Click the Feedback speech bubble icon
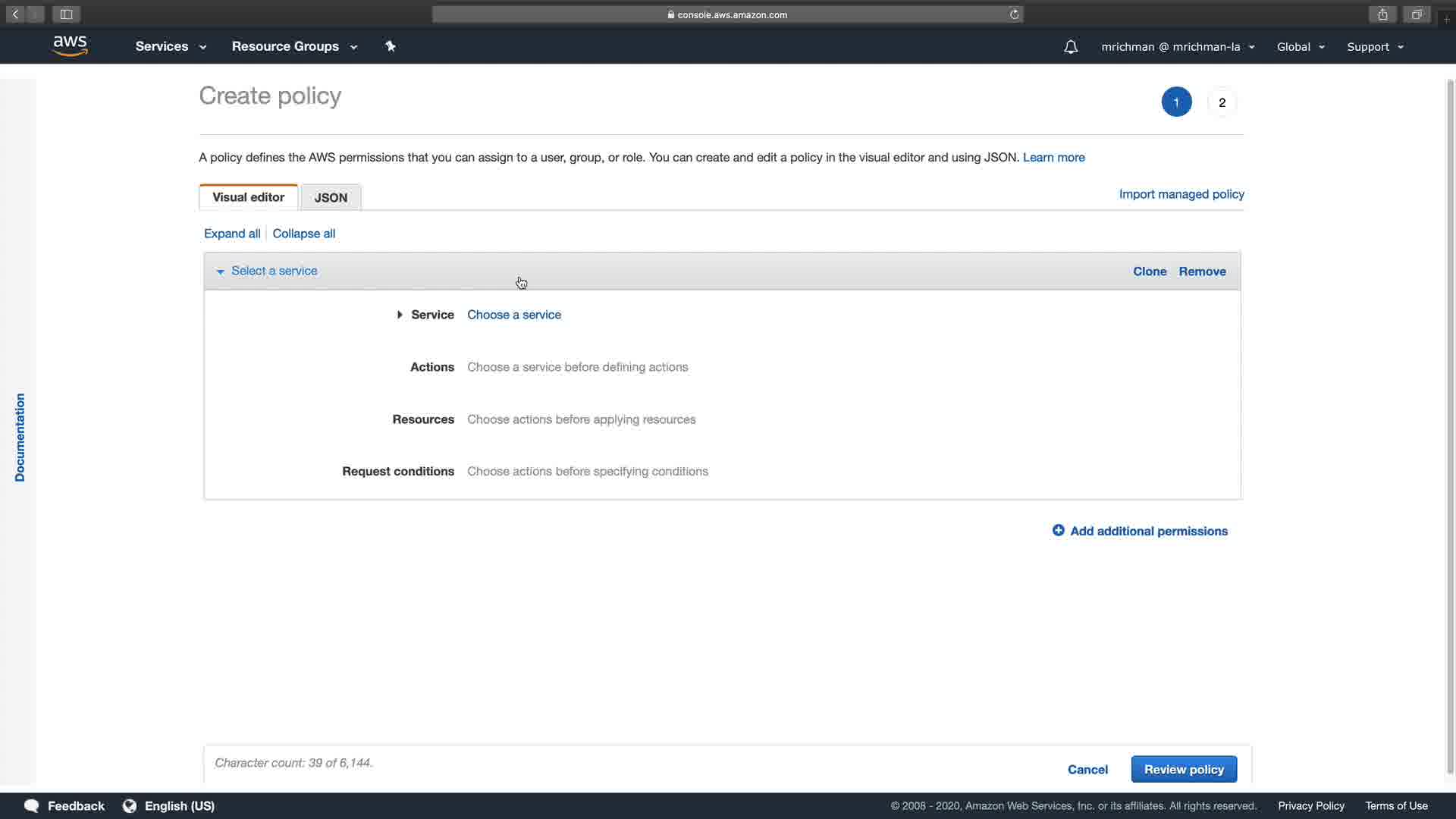The height and width of the screenshot is (819, 1456). pyautogui.click(x=31, y=805)
